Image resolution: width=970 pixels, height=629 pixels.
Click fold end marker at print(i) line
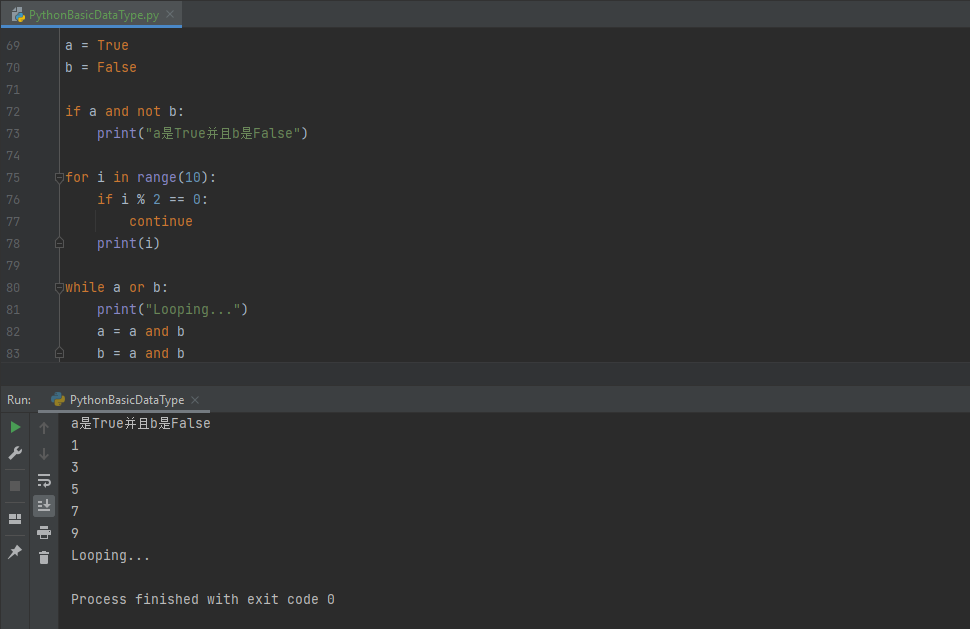click(59, 243)
